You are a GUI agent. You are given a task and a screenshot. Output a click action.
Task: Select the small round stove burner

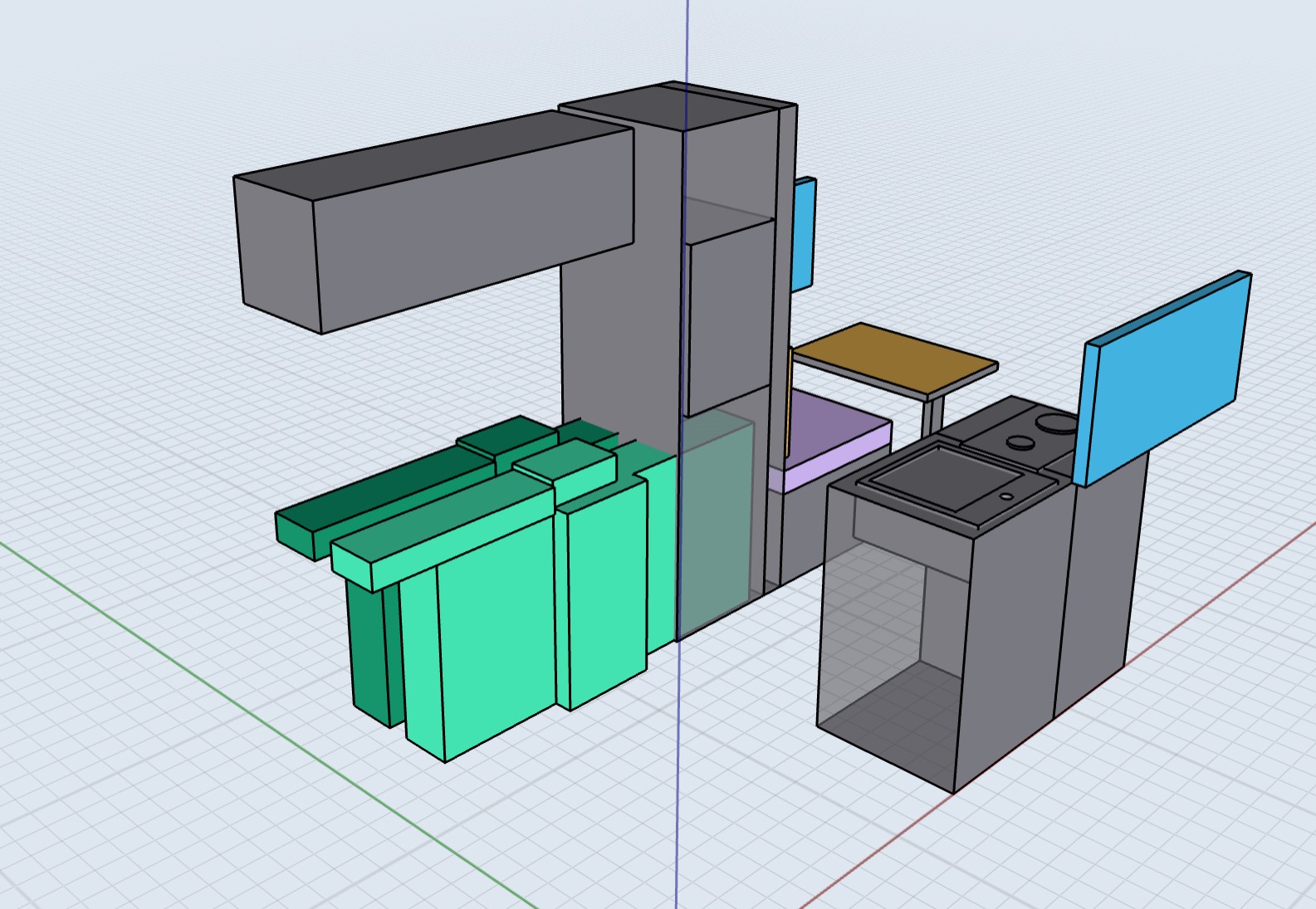click(1020, 442)
